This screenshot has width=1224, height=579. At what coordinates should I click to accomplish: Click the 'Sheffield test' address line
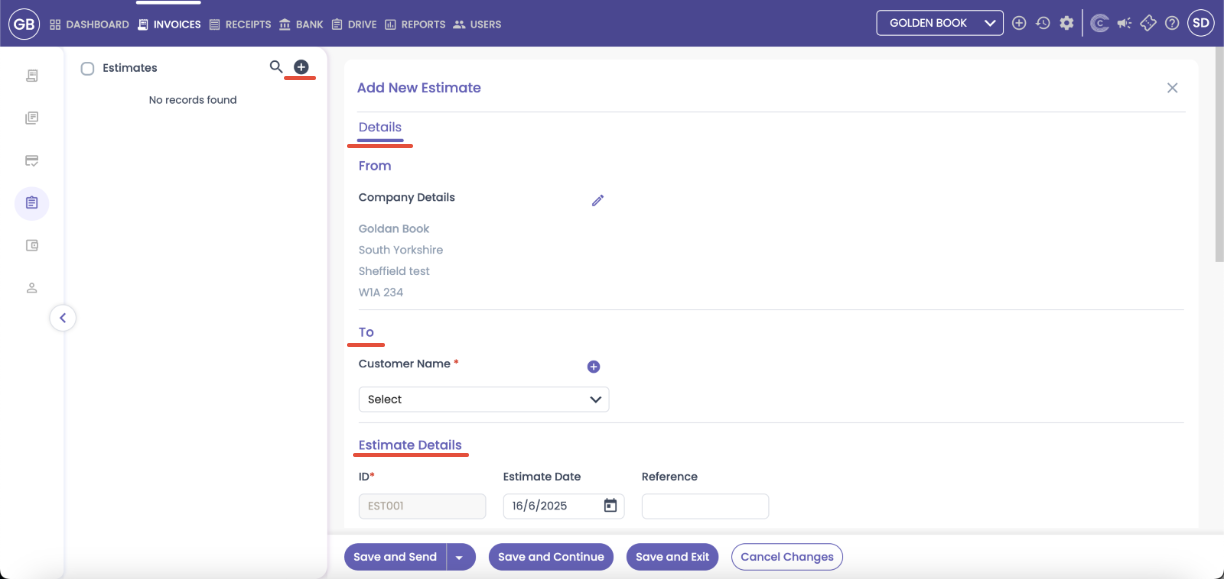(394, 271)
